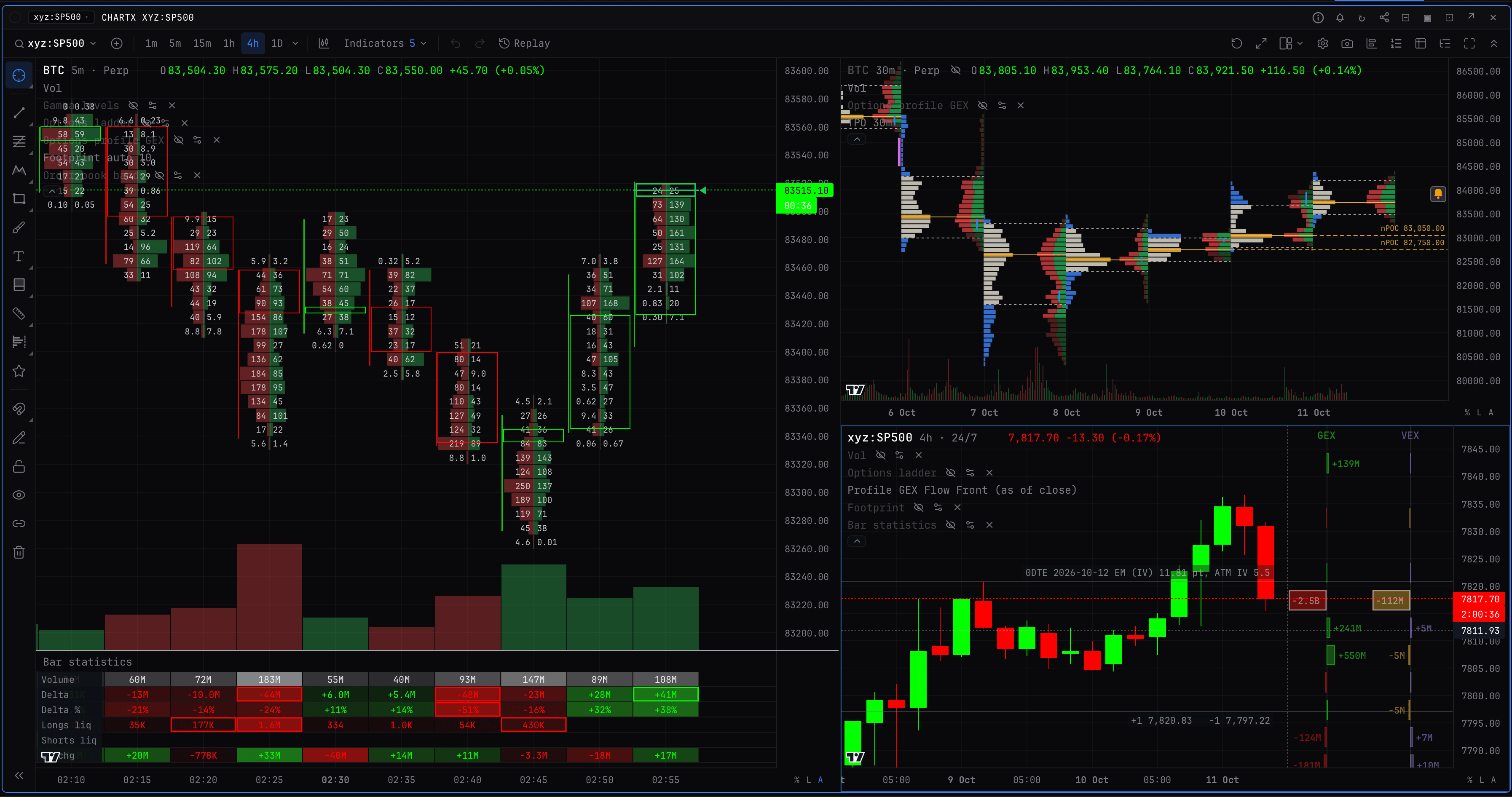Click the star favorites tool in sidebar
The image size is (1512, 797).
point(19,371)
